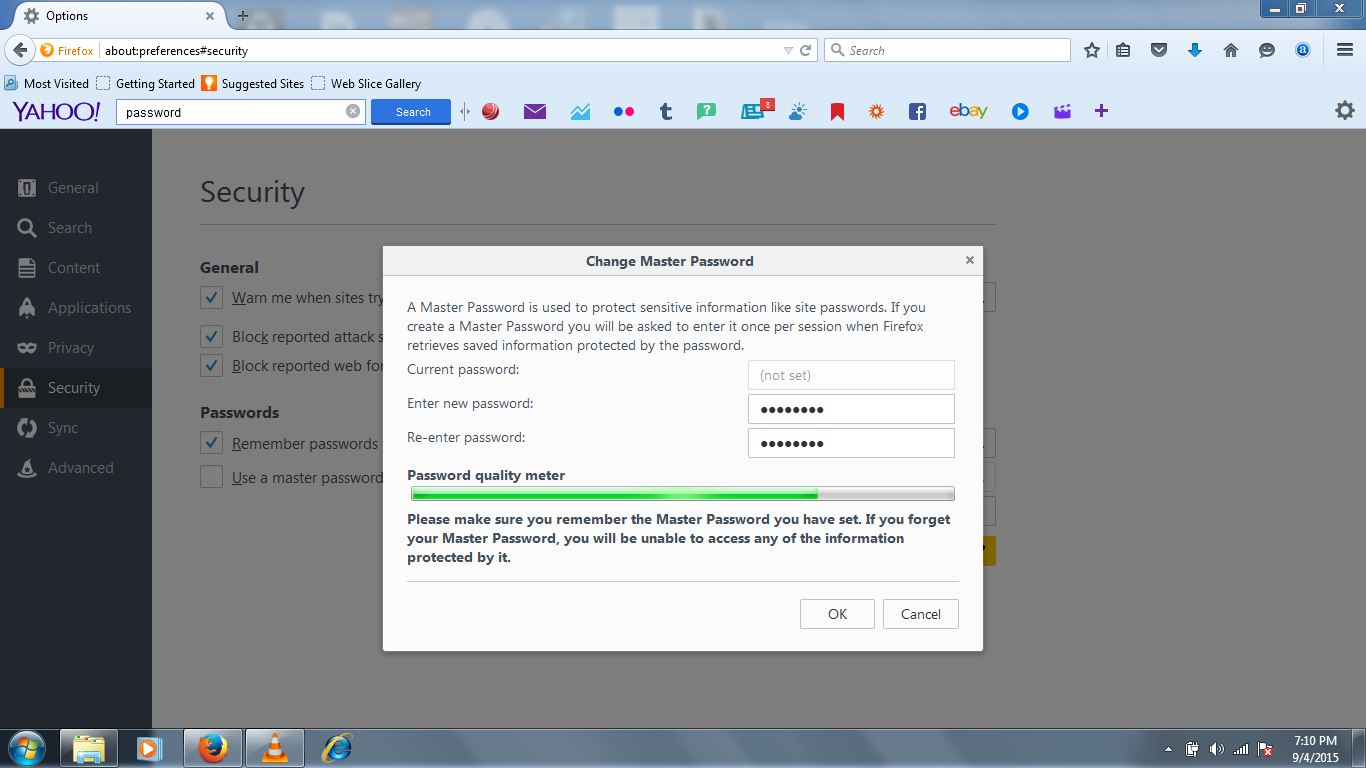This screenshot has width=1366, height=768.
Task: Click the Re-enter password field
Action: click(x=851, y=442)
